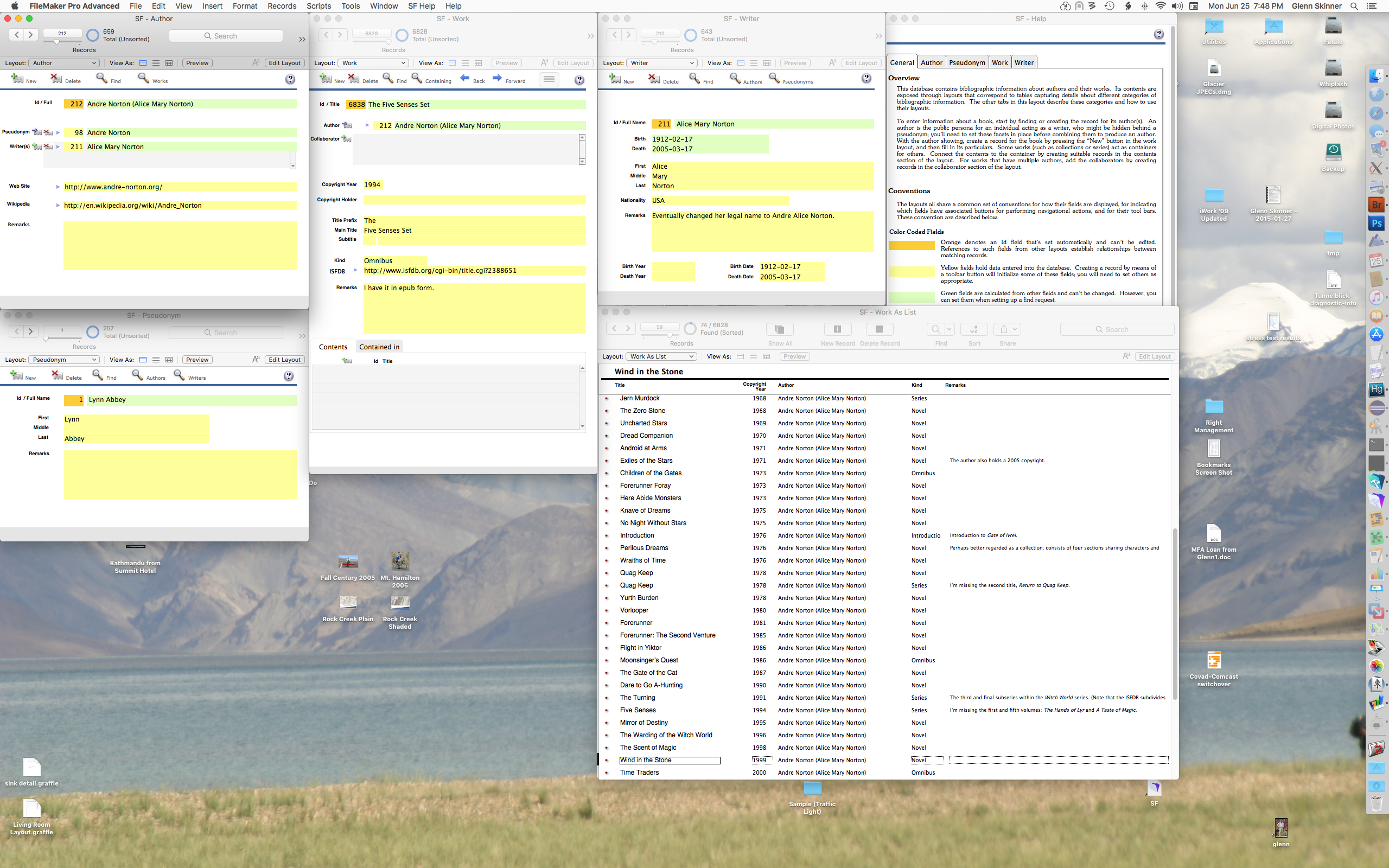Screen dimensions: 1389x868
Task: Click the New record icon in Author window
Action: [17, 79]
